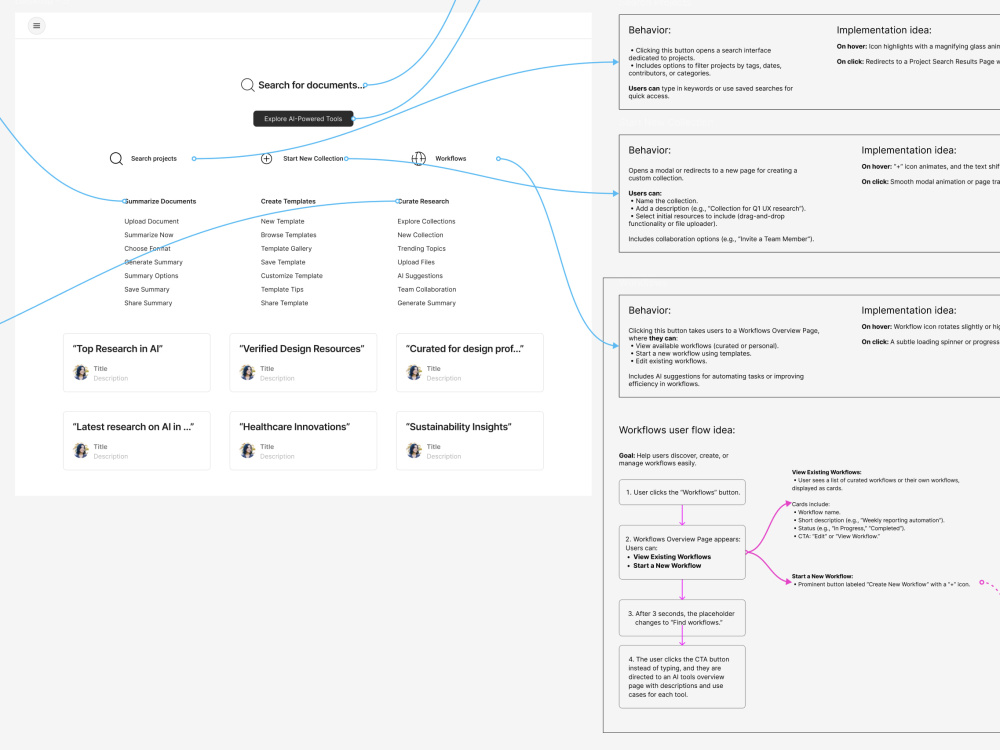Select Browse Templates link
This screenshot has height=750, width=1000.
coord(288,235)
